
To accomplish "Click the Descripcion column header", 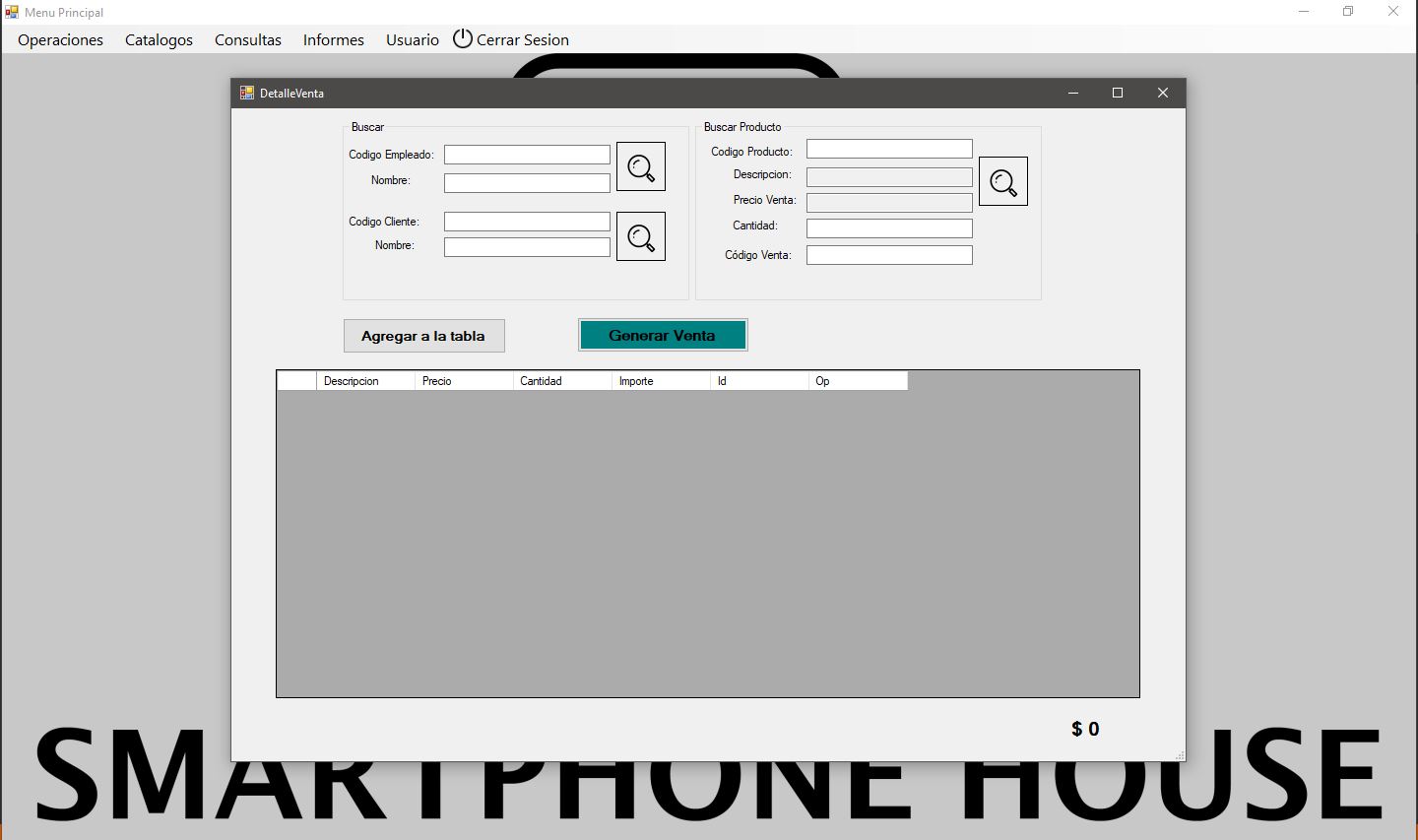I will coord(365,381).
